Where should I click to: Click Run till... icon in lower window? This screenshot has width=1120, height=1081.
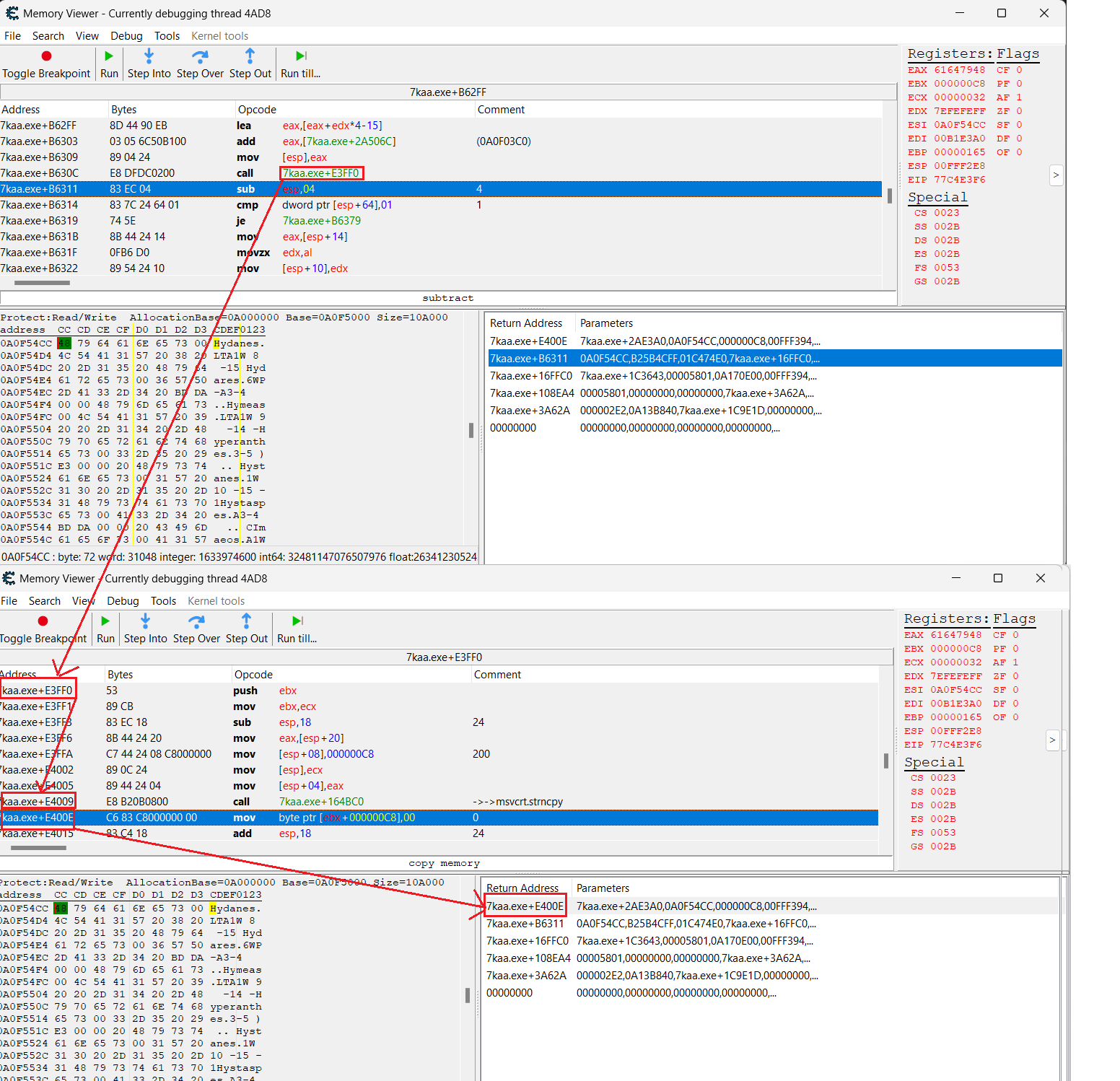click(x=297, y=621)
